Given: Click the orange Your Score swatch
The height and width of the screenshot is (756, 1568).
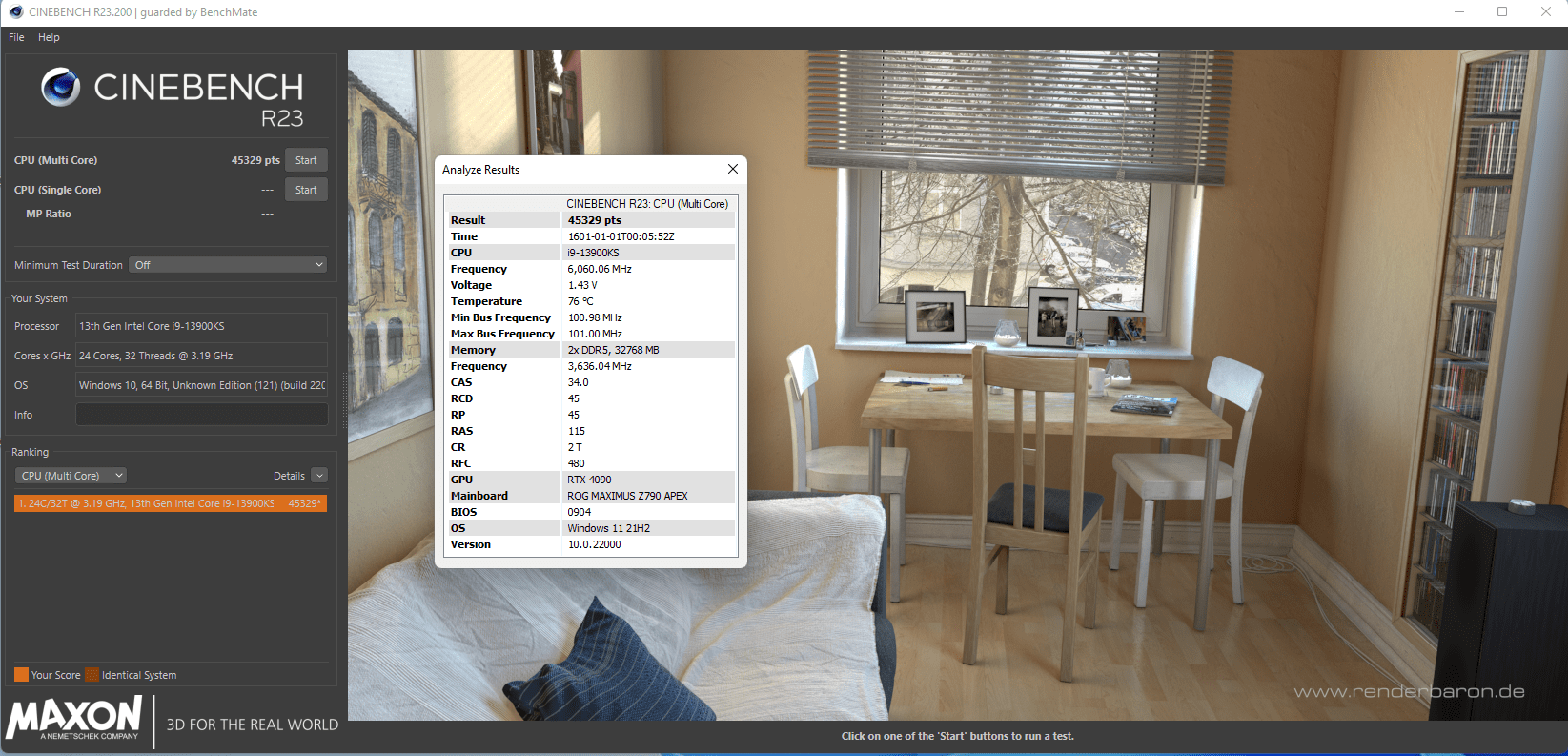Looking at the screenshot, I should point(21,675).
